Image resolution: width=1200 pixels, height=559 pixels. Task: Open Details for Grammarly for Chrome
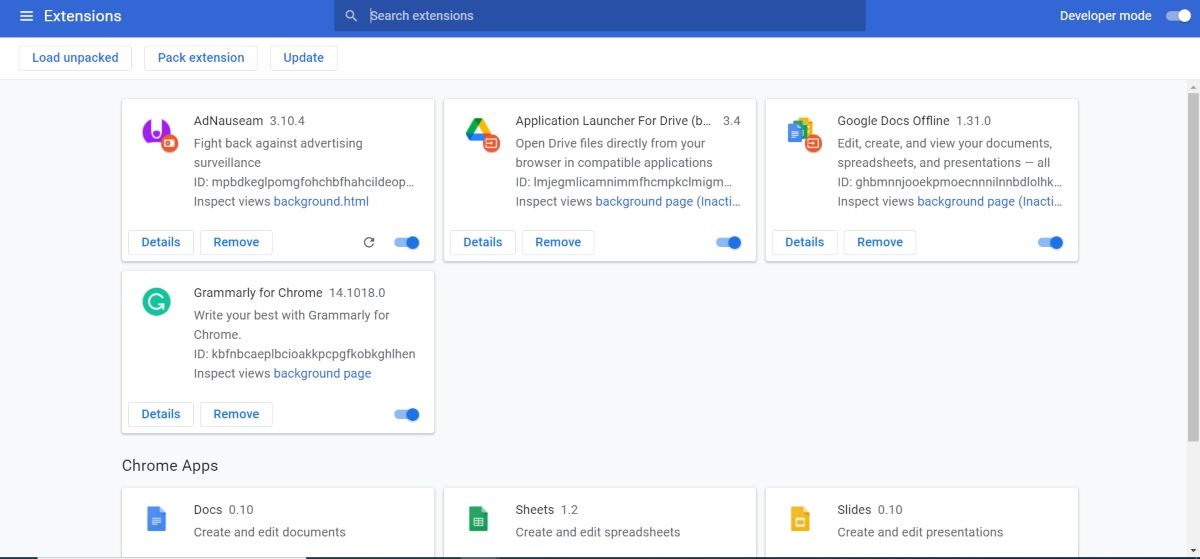tap(161, 414)
